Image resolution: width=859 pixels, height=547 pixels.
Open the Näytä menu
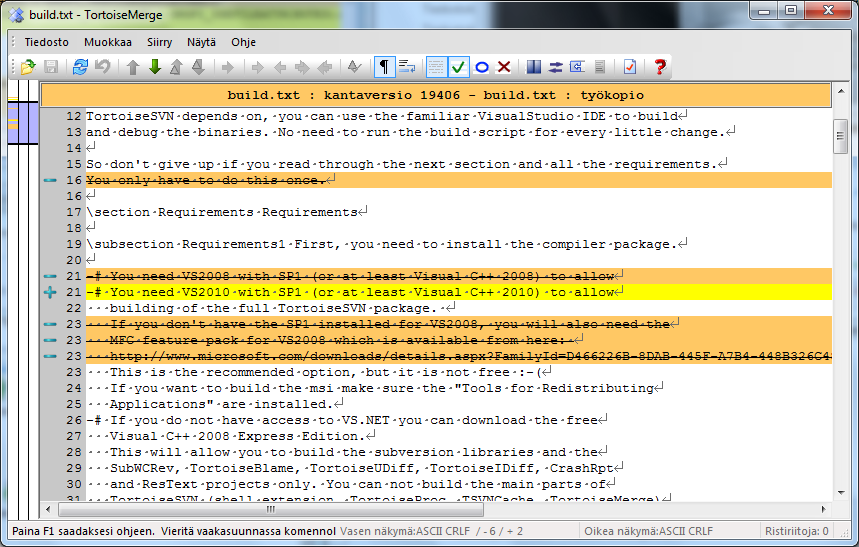coord(201,42)
